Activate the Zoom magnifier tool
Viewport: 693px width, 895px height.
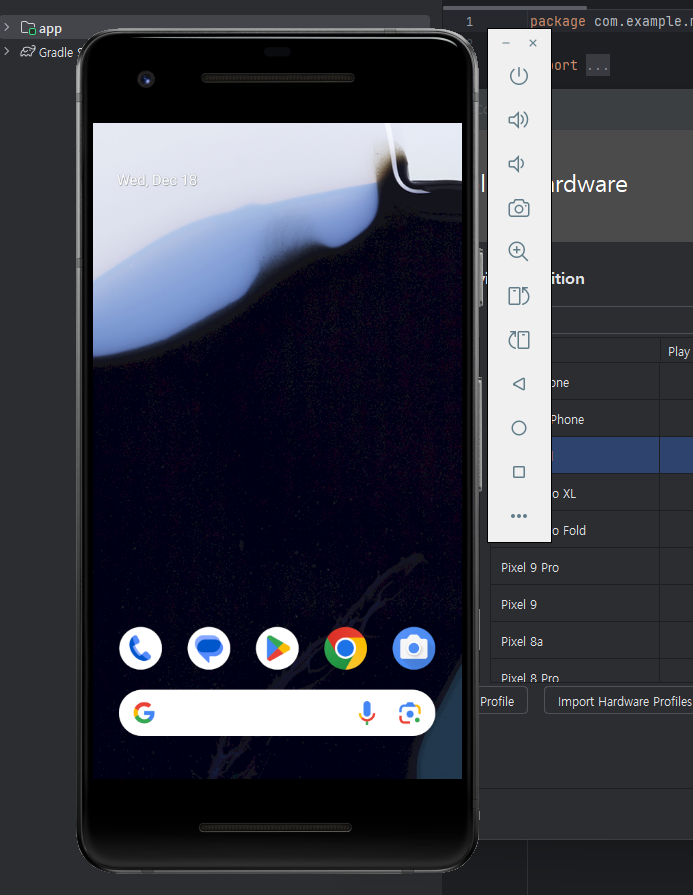click(518, 251)
